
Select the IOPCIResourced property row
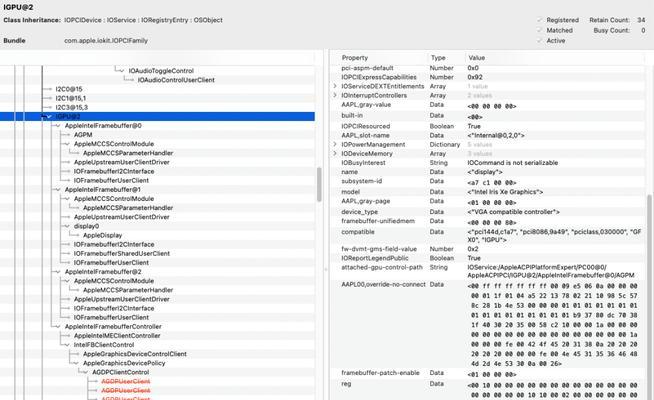click(488, 126)
